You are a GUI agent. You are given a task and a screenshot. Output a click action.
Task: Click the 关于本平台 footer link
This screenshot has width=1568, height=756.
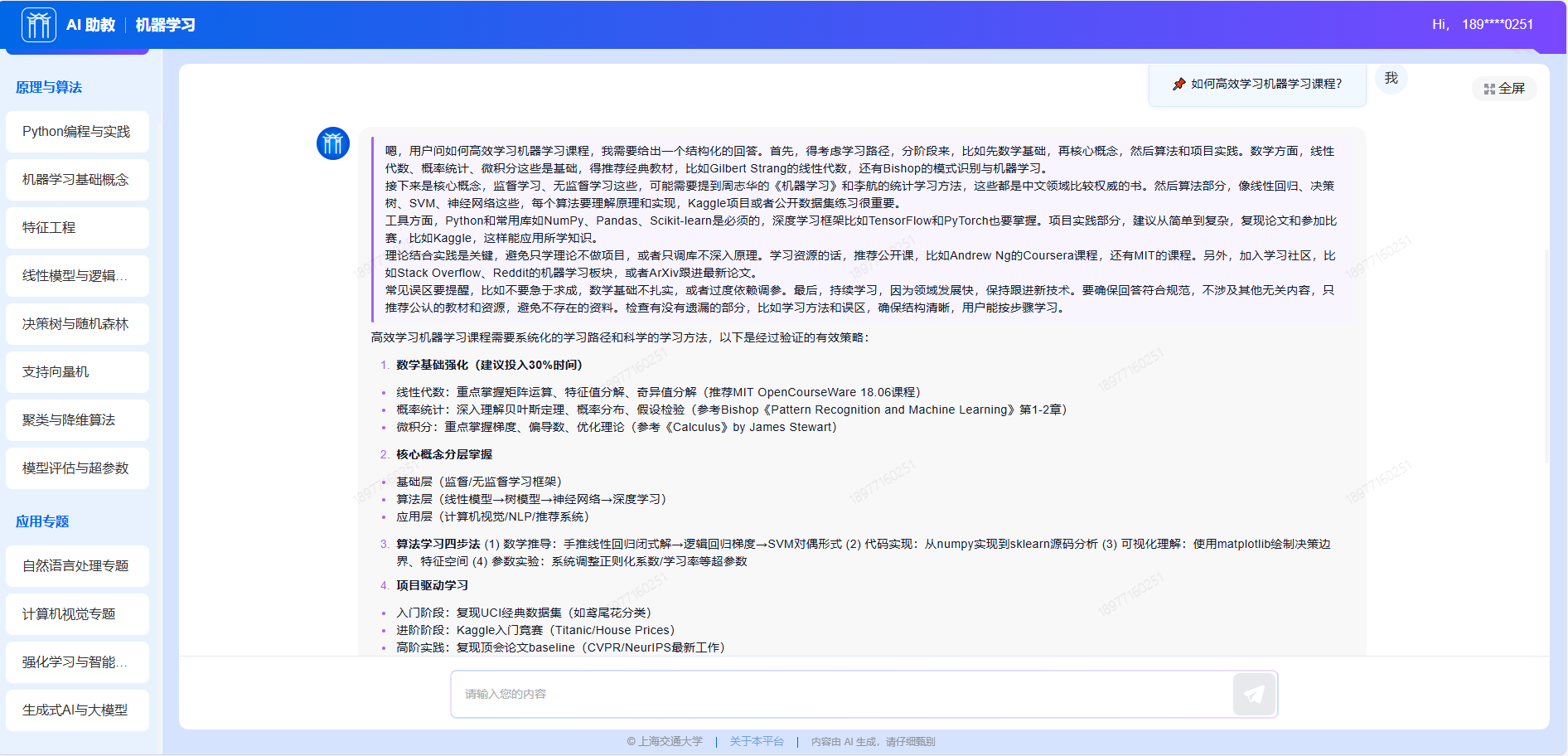[756, 742]
